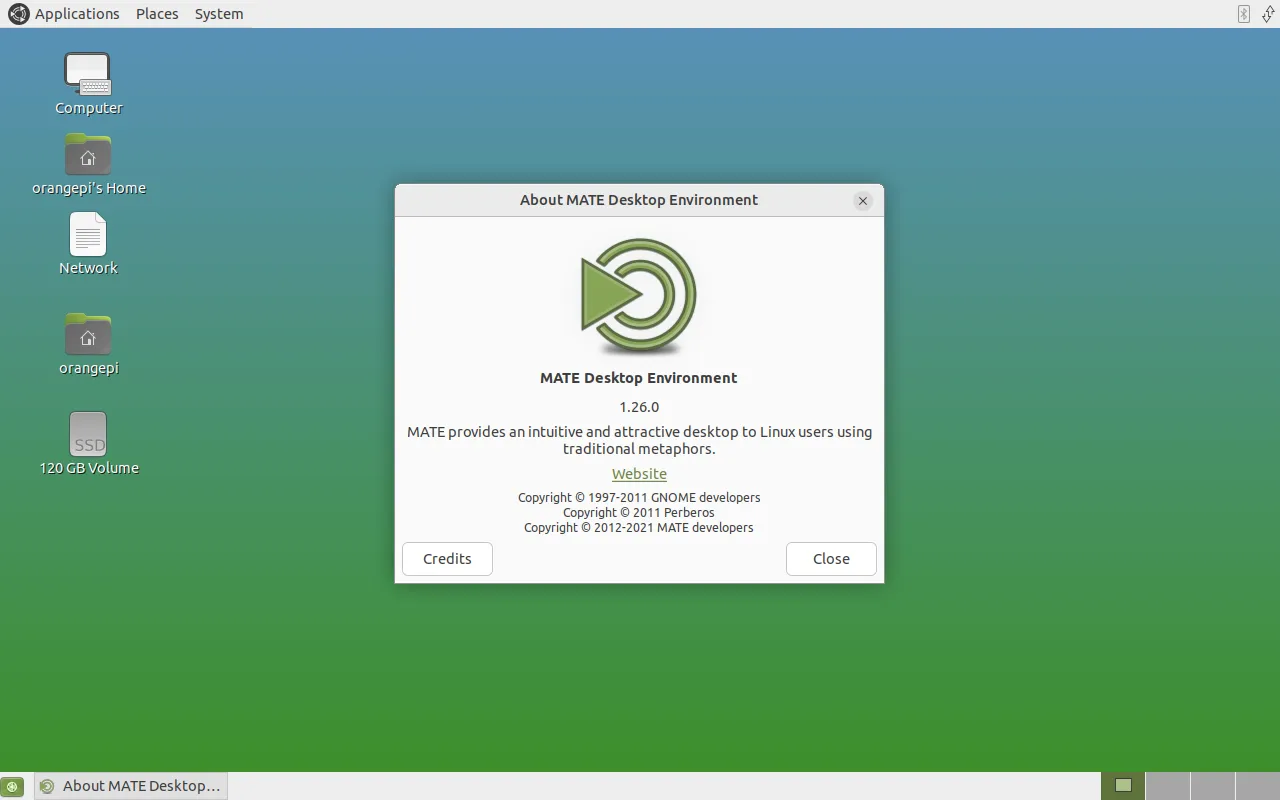Select the orangepi's Home folder icon
The image size is (1280, 800).
click(88, 156)
